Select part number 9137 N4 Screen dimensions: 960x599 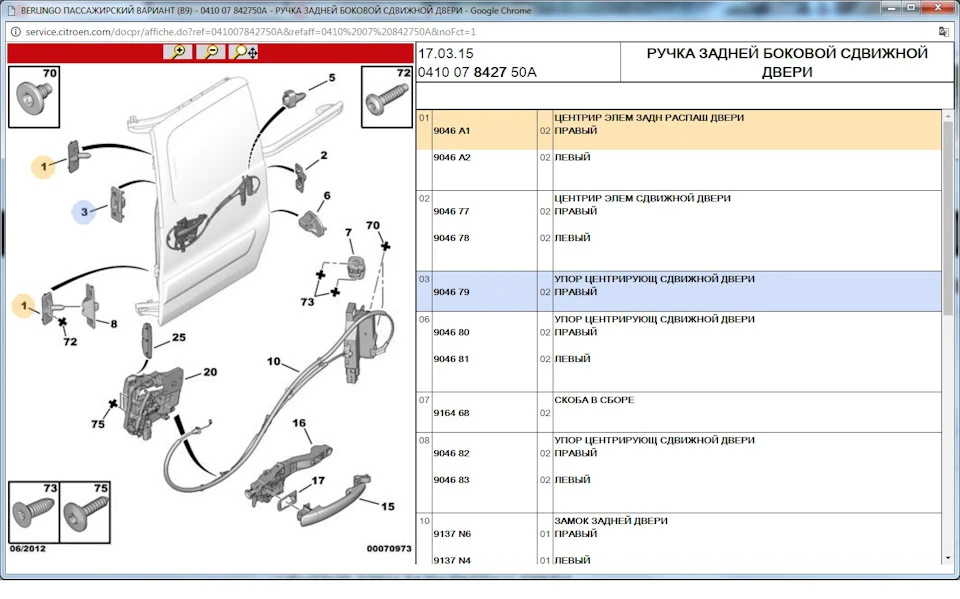(452, 560)
